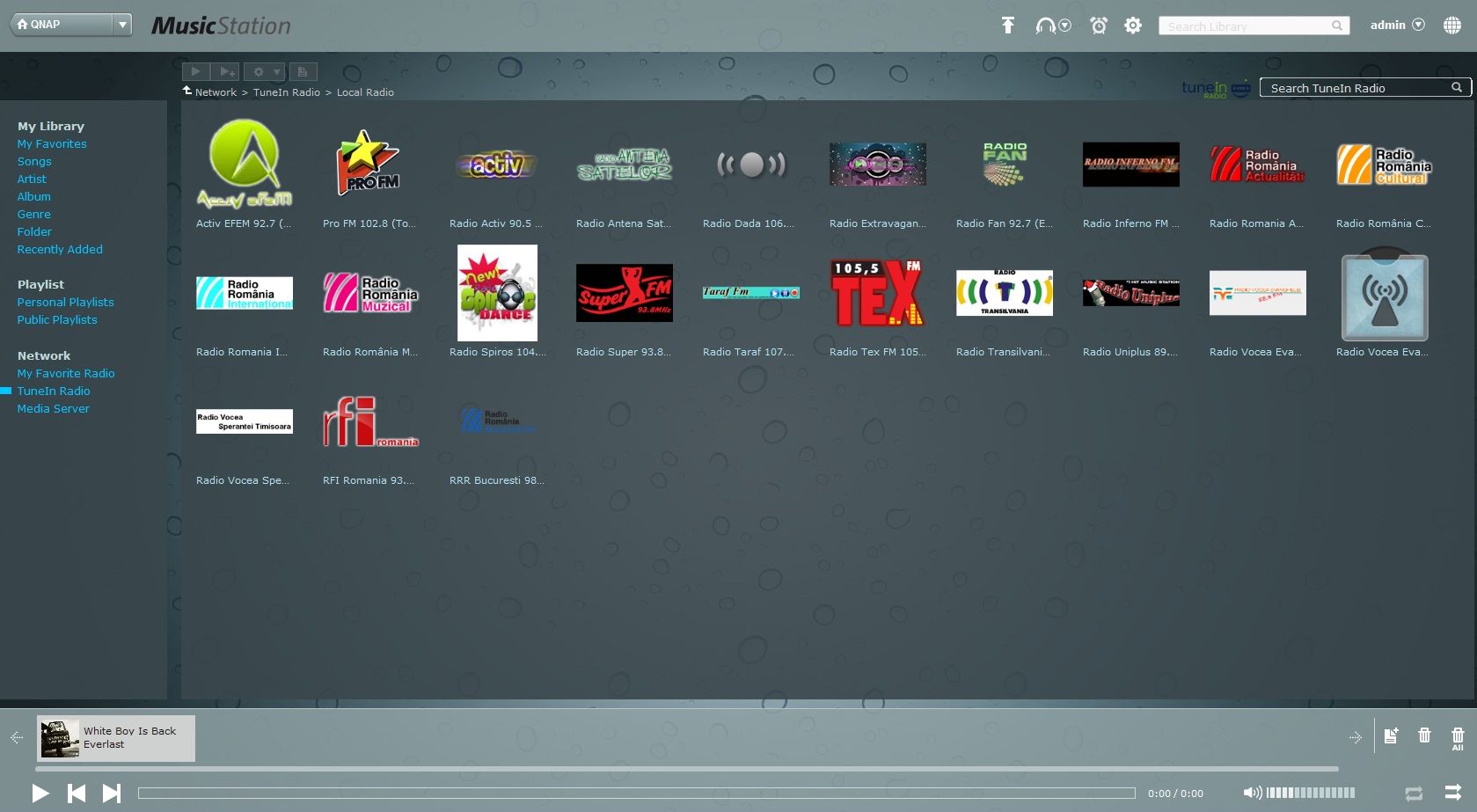Expand the headphones output mode dropdown
1477x812 pixels.
pos(1065,26)
